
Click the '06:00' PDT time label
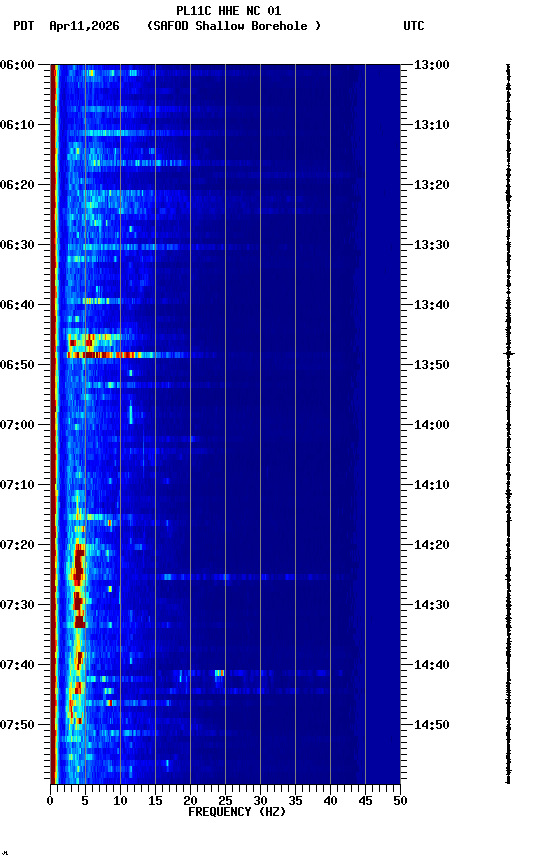[17, 65]
